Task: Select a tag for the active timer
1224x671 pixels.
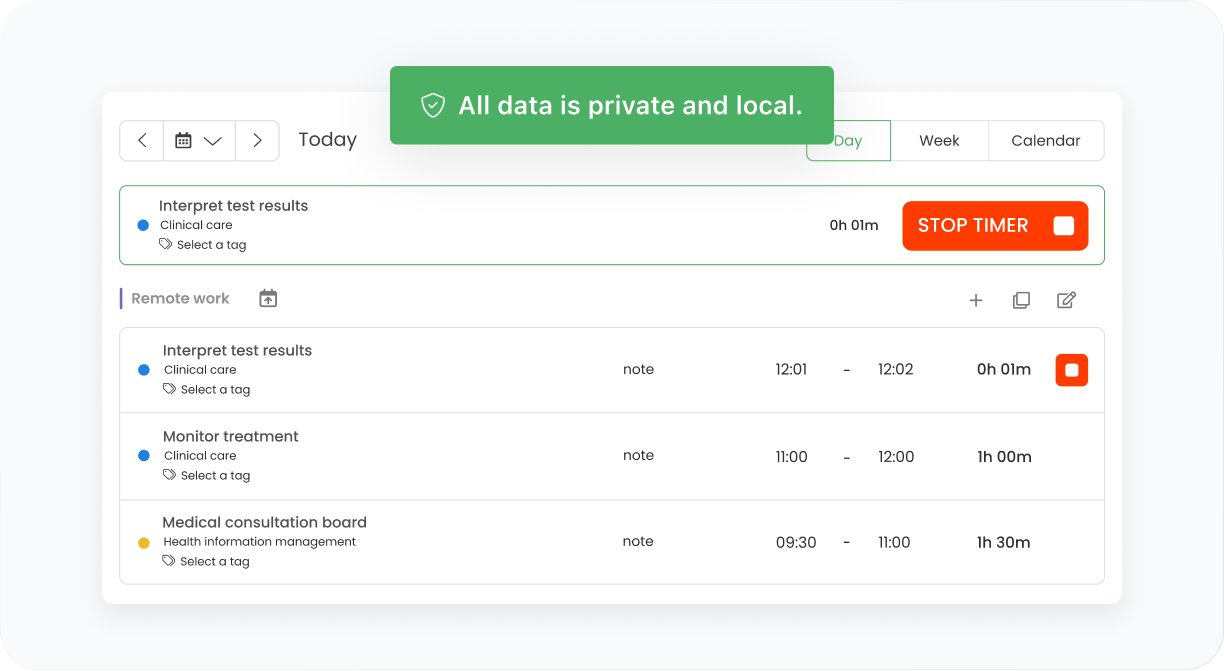Action: [203, 245]
